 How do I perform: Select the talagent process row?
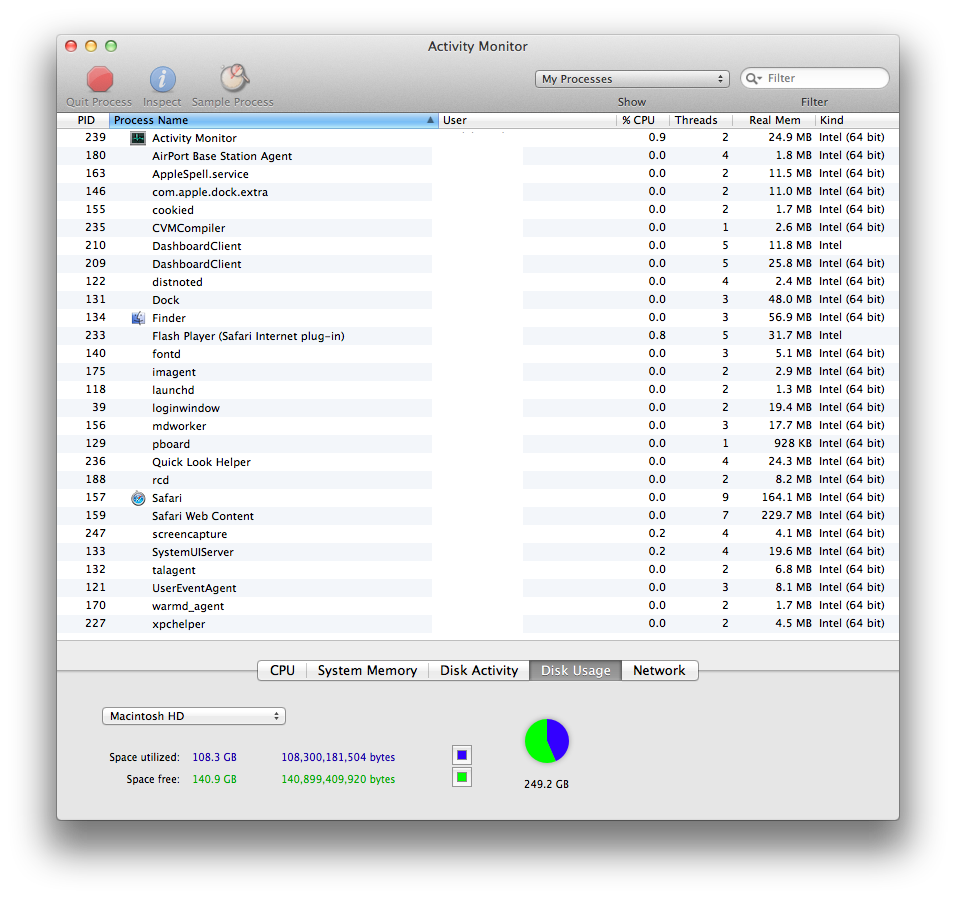click(478, 570)
